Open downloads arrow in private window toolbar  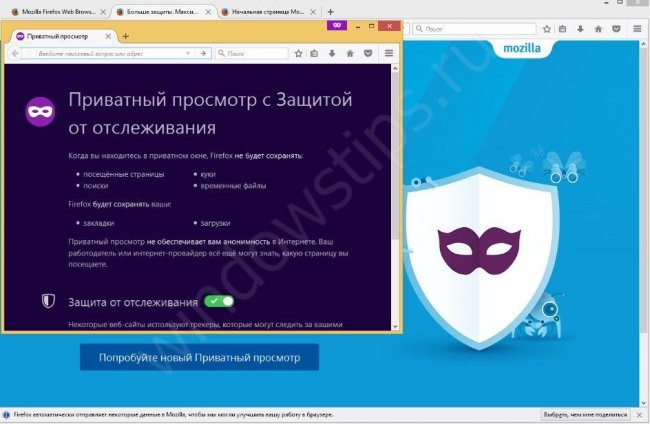[x=332, y=53]
